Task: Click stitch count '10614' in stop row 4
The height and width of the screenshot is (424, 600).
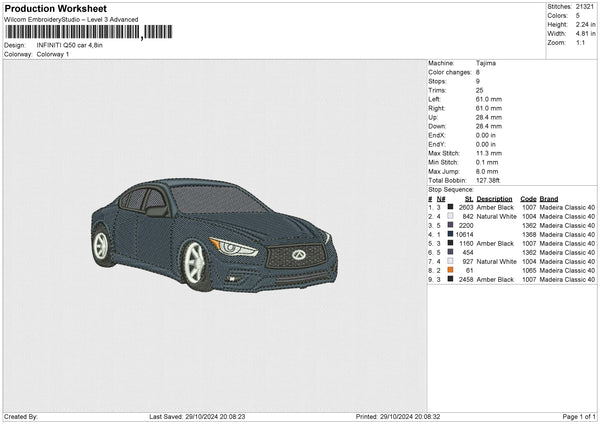Action: pos(465,235)
